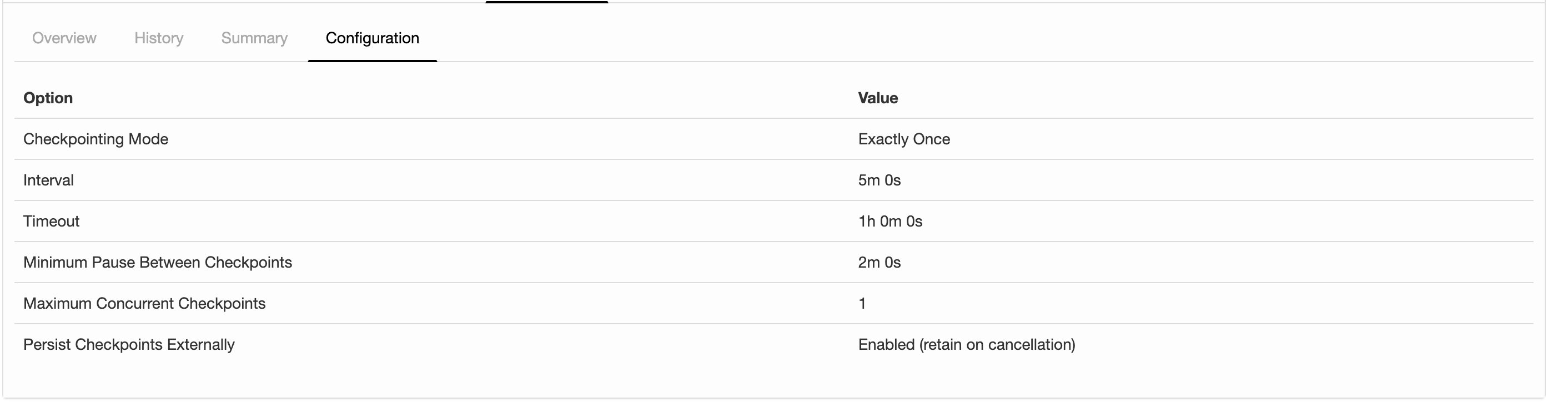Screen dimensions: 1568x402
Task: Click the Maximum Concurrent Checkpoints value 1
Action: tap(862, 304)
